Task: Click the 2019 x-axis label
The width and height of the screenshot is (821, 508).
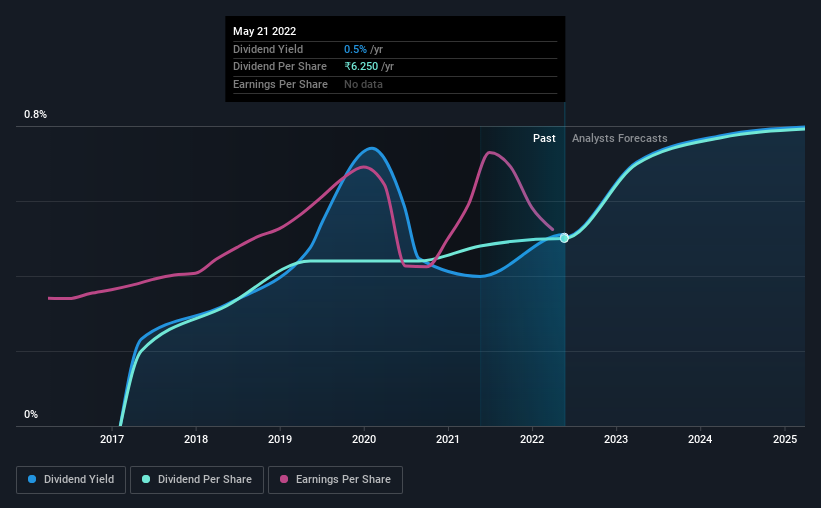Action: [x=280, y=439]
